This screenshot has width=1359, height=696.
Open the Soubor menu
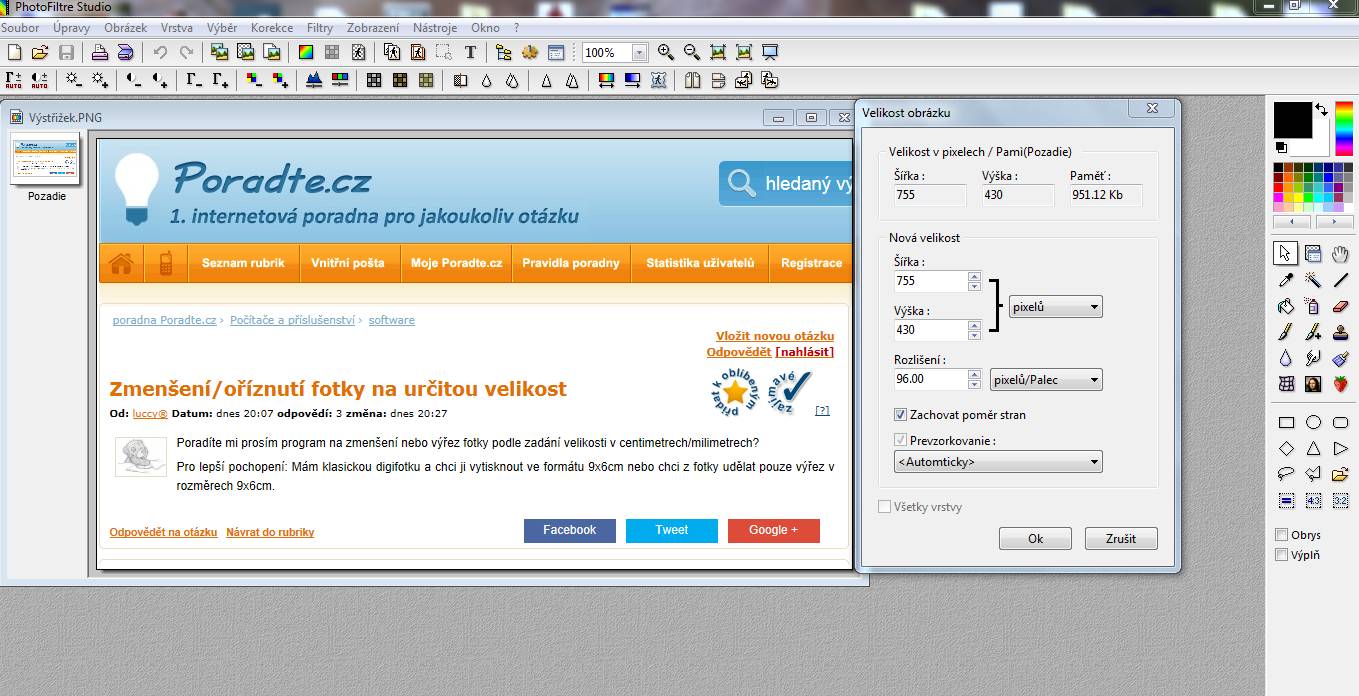20,28
